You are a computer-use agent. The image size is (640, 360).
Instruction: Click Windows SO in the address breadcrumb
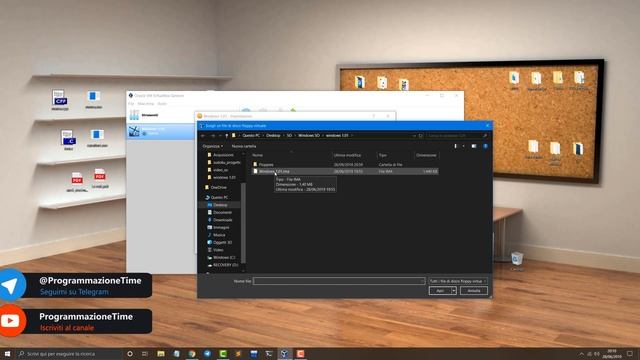[309, 136]
